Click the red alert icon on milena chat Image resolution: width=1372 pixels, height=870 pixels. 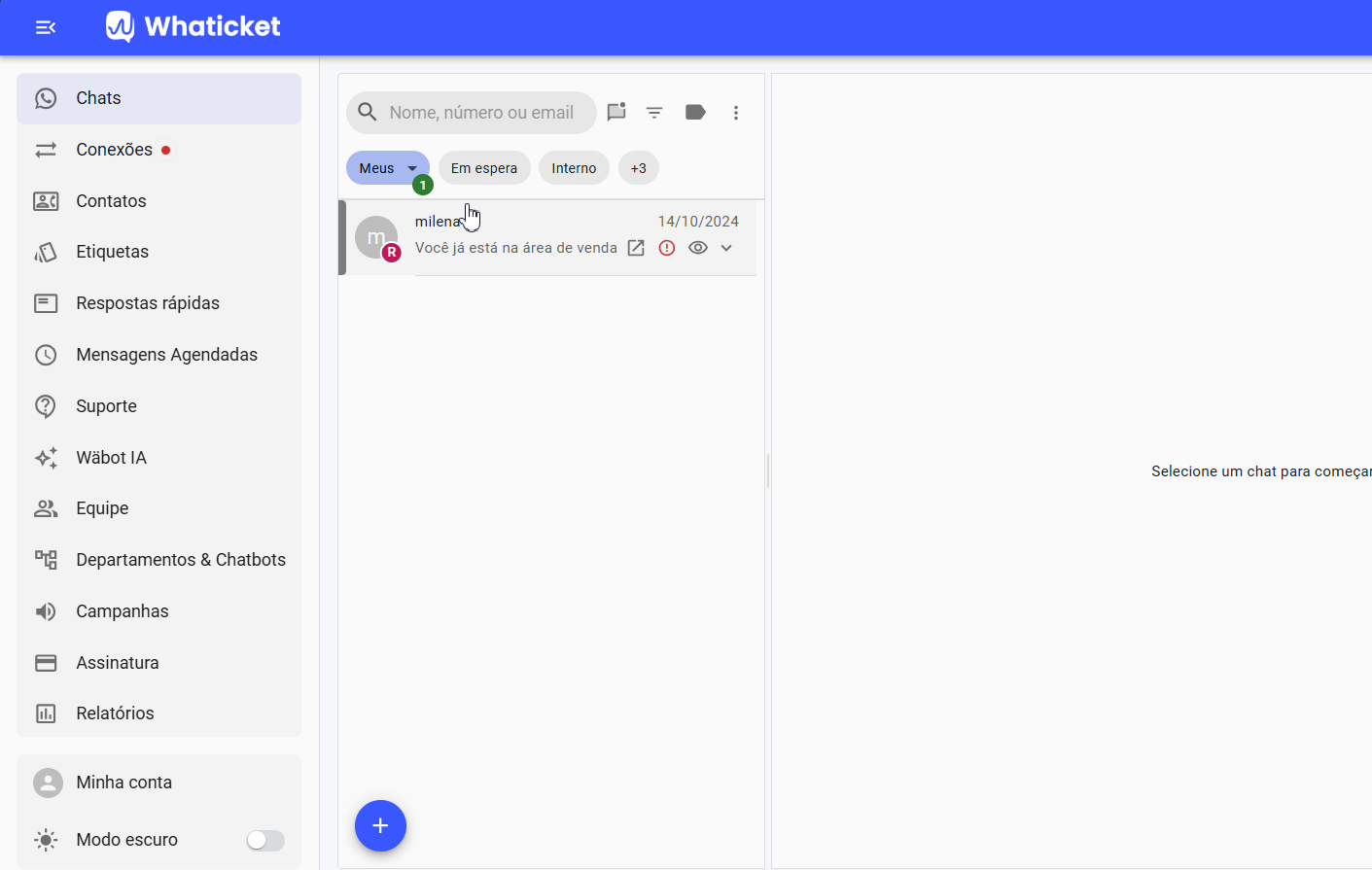(x=667, y=248)
